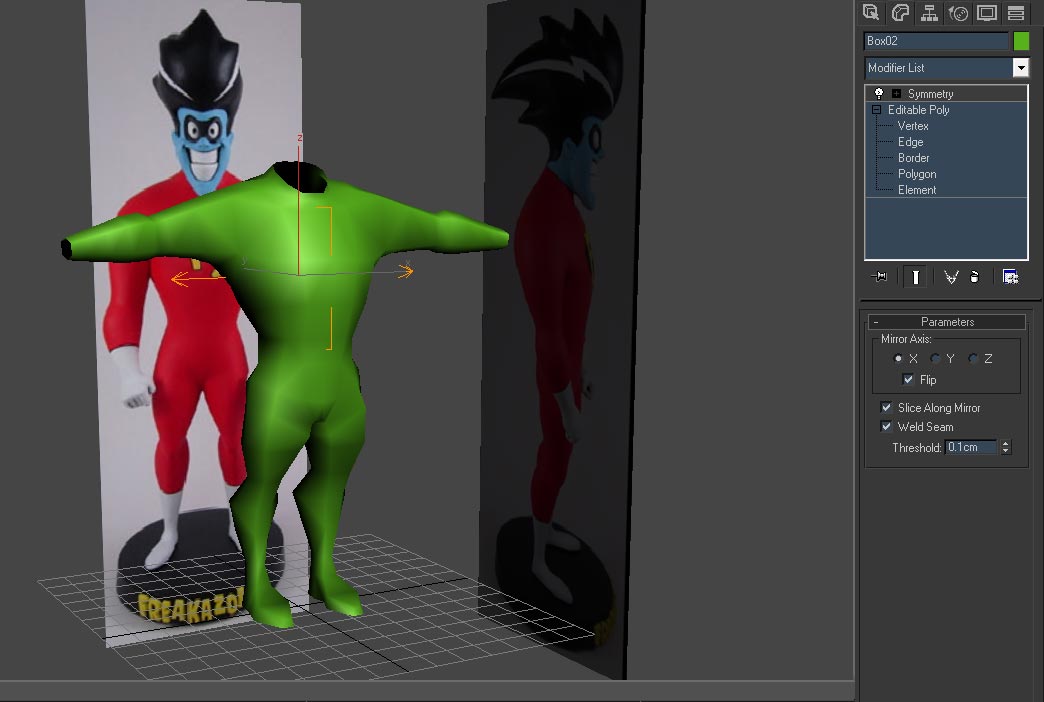Select X mirror axis

tap(898, 358)
